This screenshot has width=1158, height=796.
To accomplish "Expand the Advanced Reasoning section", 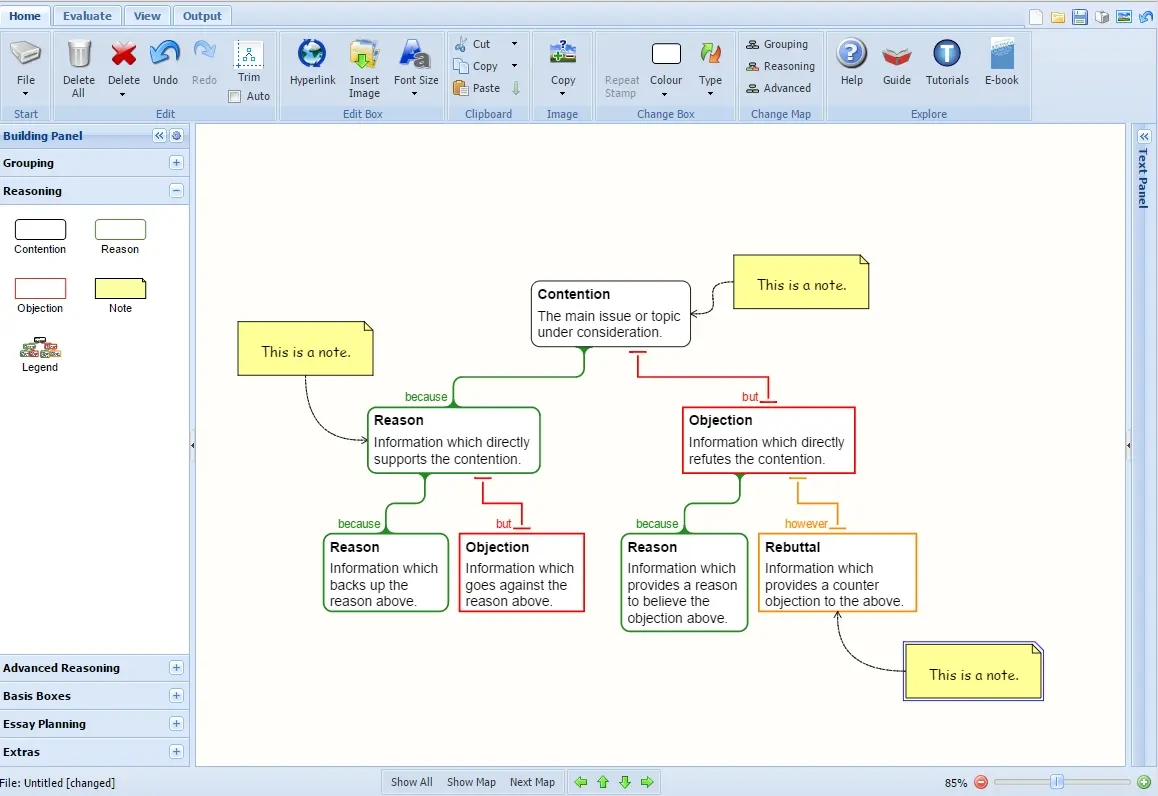I will click(176, 668).
